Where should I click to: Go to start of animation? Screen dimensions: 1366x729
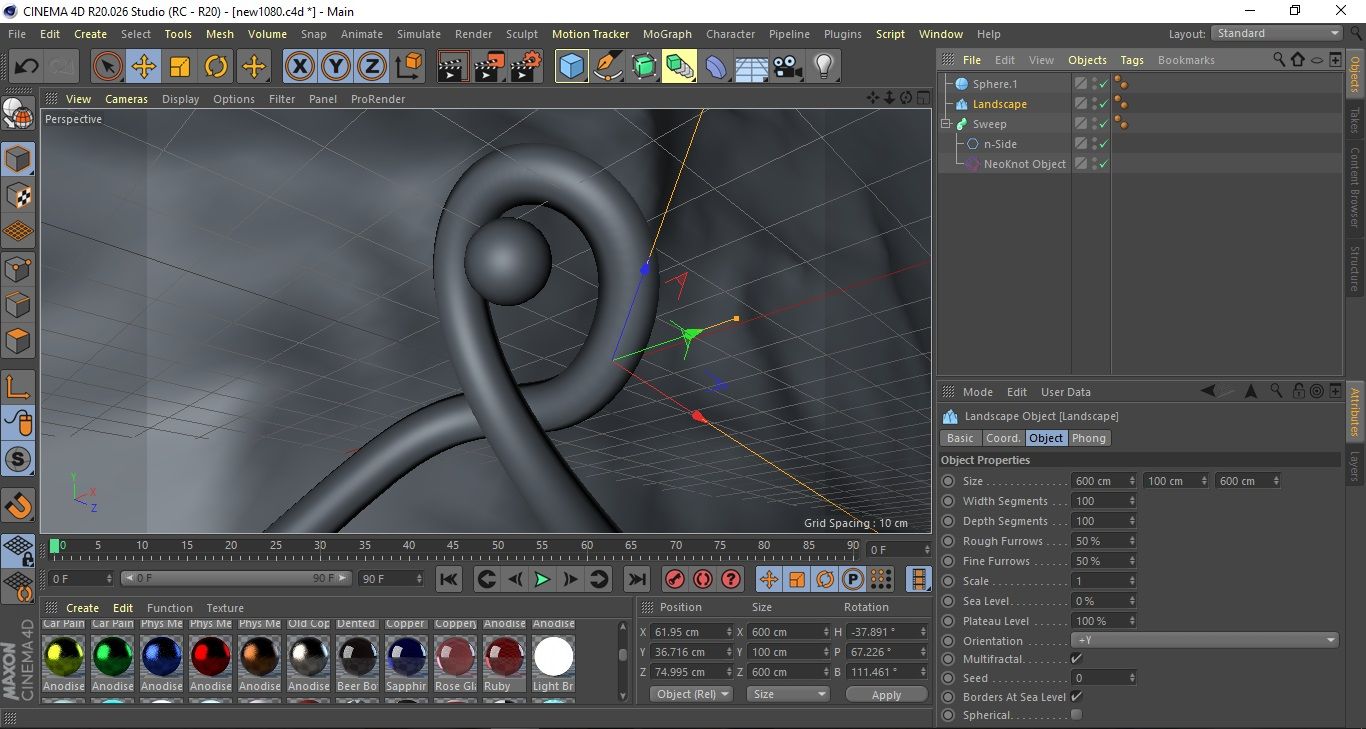(449, 579)
